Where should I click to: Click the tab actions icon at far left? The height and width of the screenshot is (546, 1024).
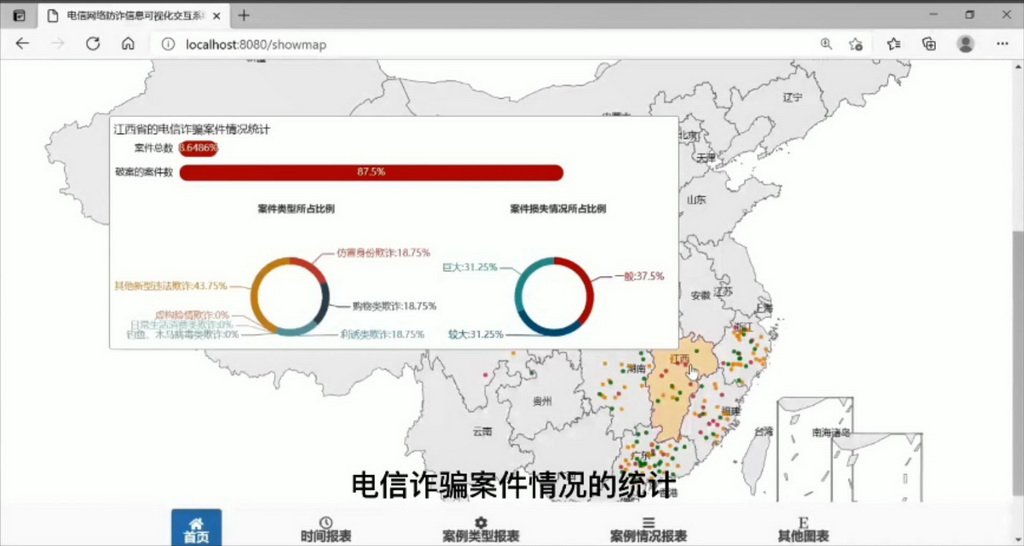[x=19, y=16]
